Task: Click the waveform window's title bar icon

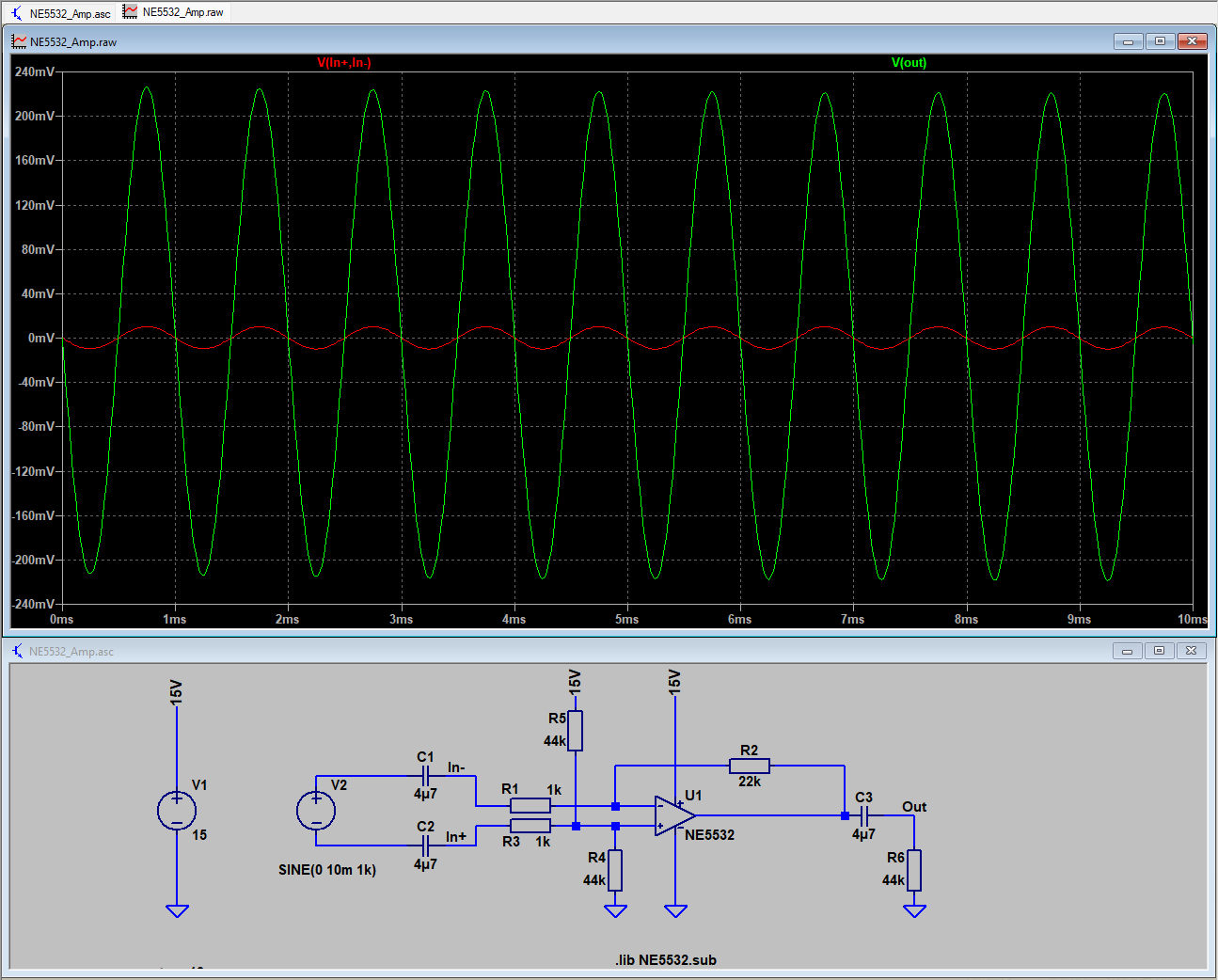Action: coord(19,41)
